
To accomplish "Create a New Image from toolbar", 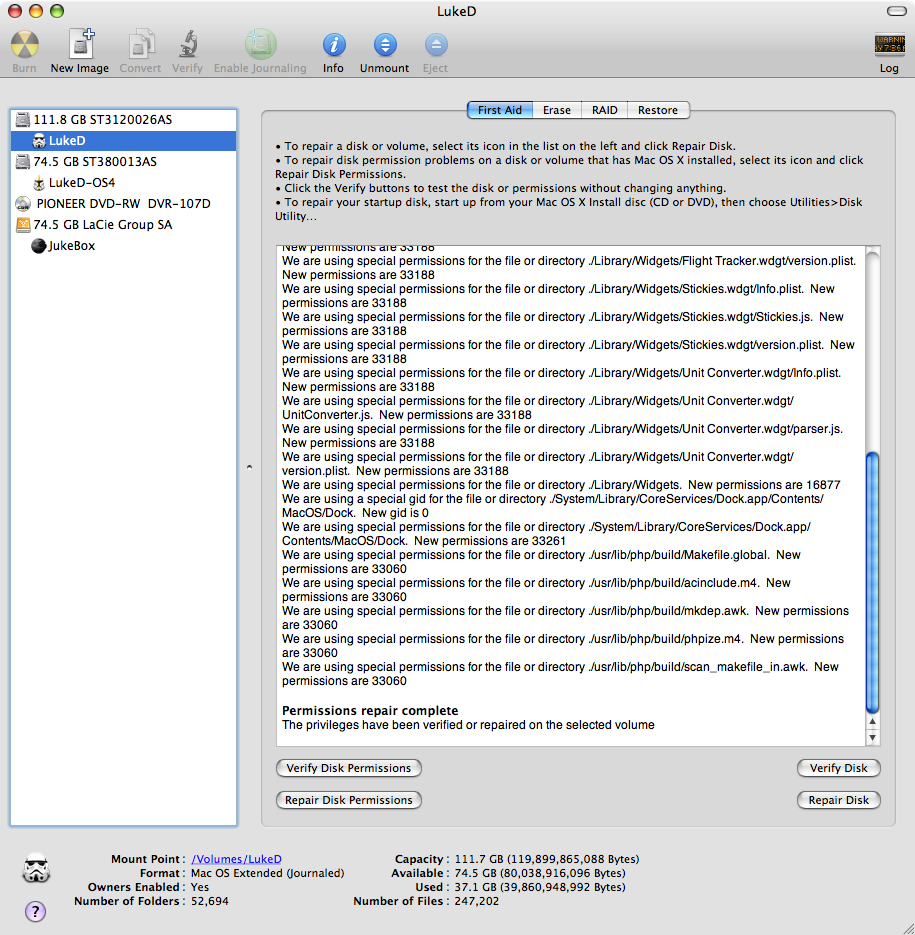I will pyautogui.click(x=79, y=45).
